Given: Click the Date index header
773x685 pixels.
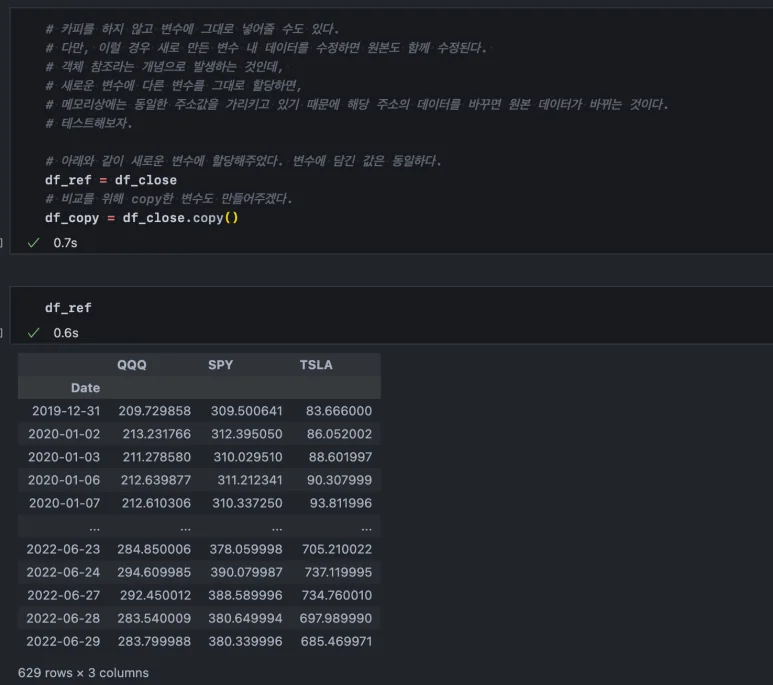Looking at the screenshot, I should tap(85, 388).
